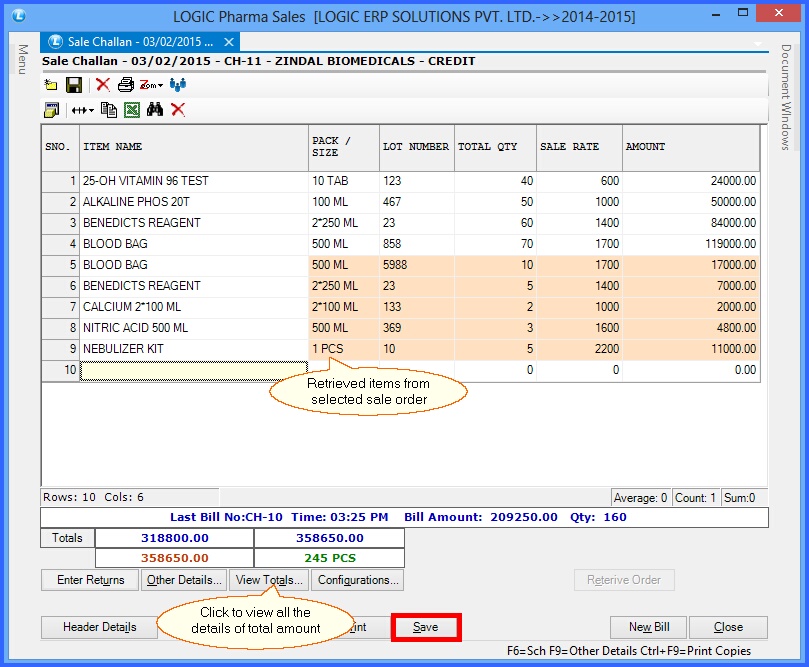Viewport: 809px width, 667px height.
Task: Click the ITEM NAME column header
Action: coord(194,147)
